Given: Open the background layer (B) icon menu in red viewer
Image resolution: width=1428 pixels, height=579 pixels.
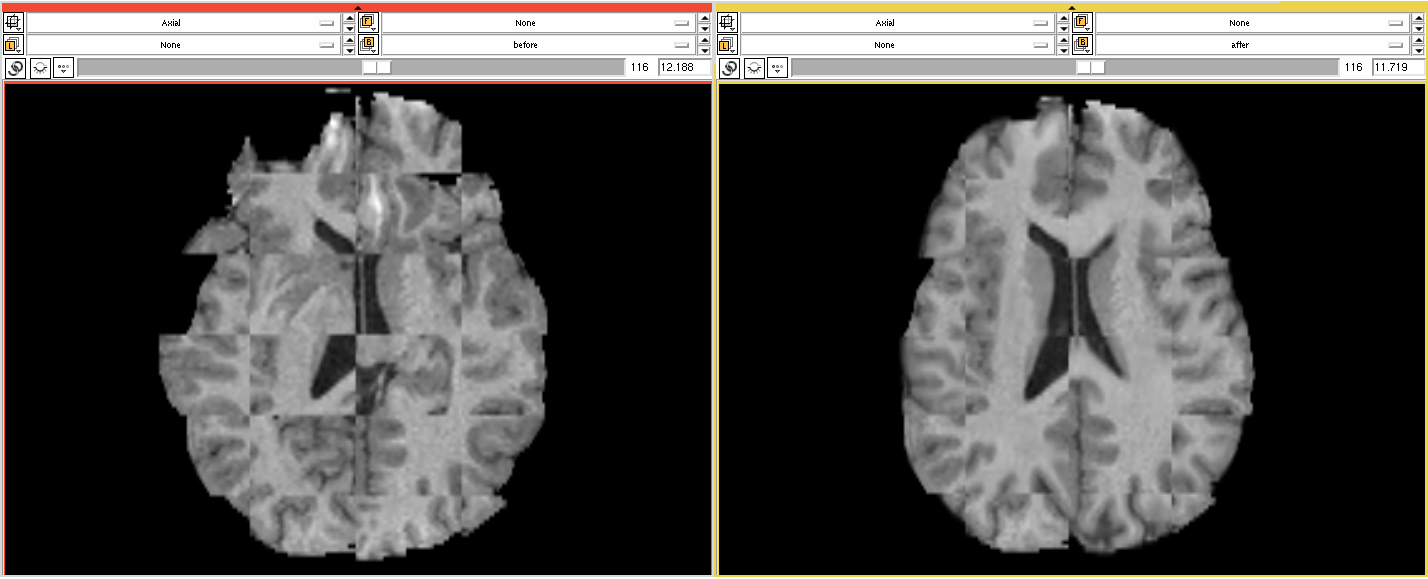Looking at the screenshot, I should (x=368, y=45).
